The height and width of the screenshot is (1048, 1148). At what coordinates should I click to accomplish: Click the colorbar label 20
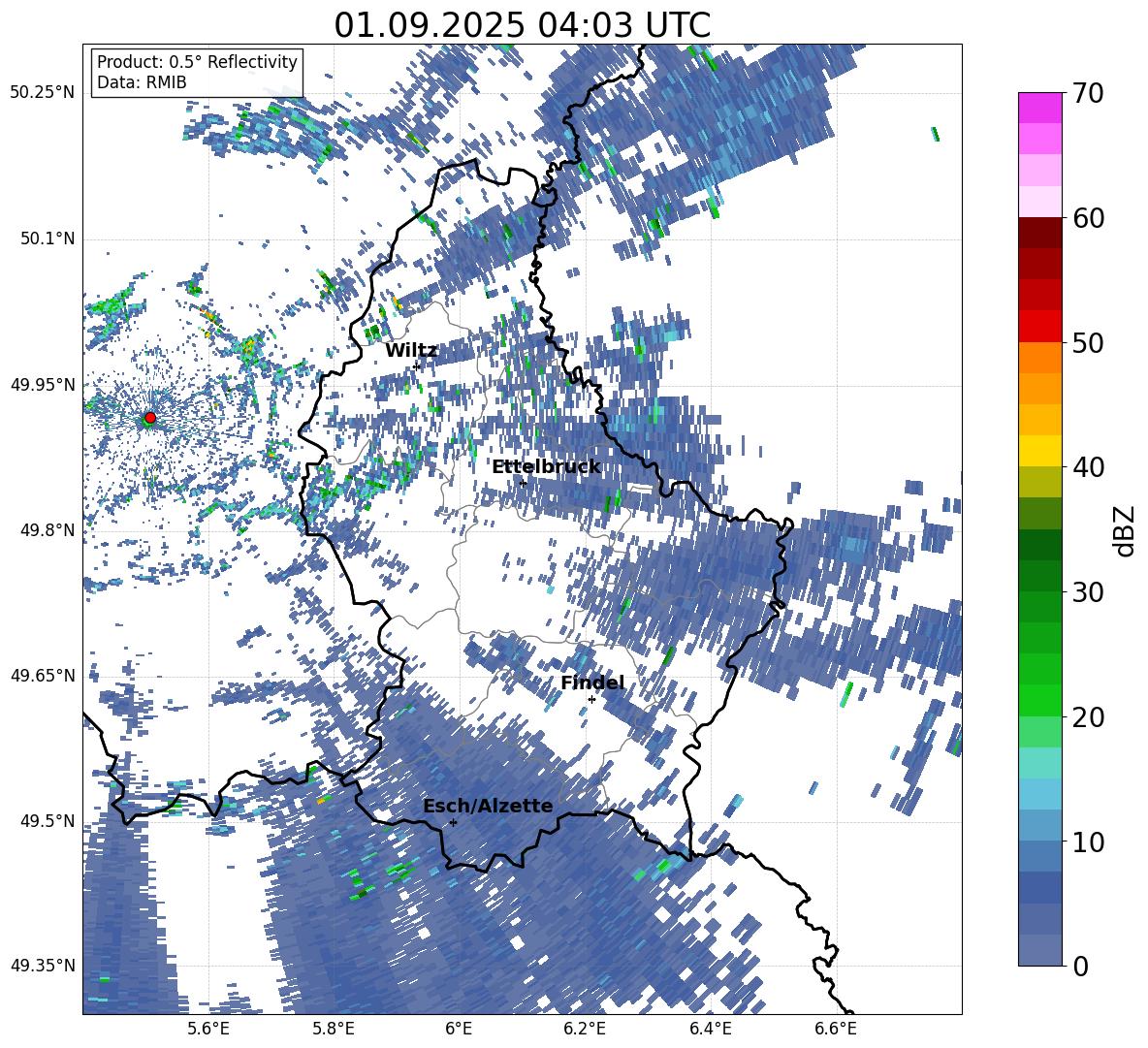1087,716
